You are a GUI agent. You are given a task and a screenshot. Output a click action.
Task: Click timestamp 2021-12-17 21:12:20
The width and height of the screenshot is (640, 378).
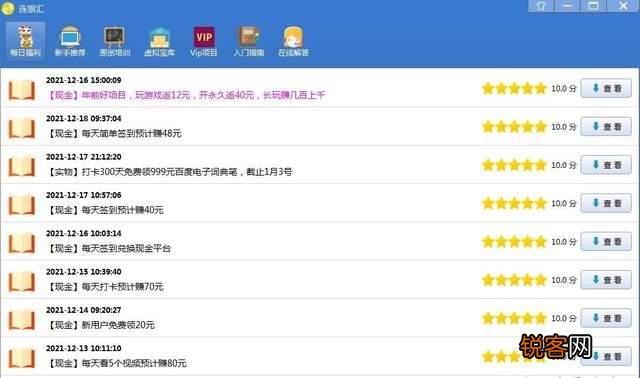click(x=84, y=157)
